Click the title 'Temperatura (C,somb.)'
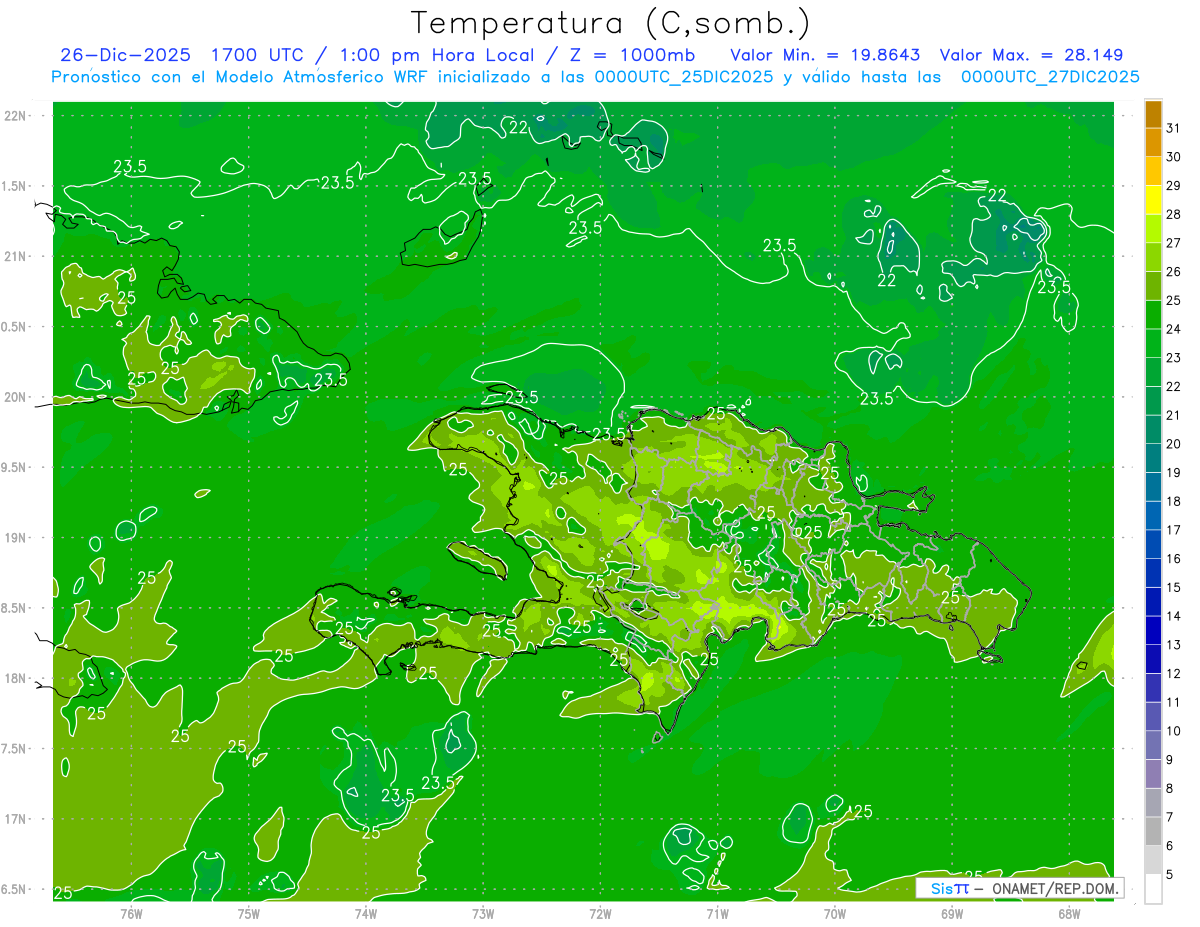 coord(610,23)
